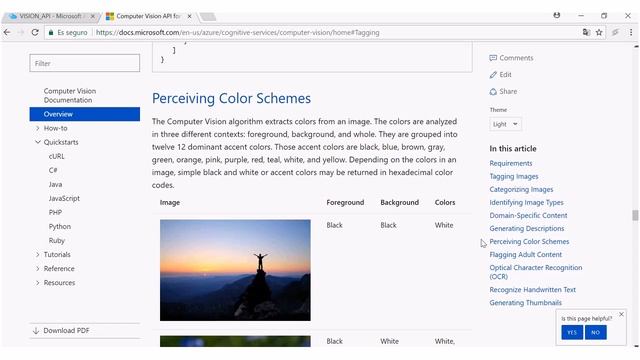Select Overview in sidebar
The width and height of the screenshot is (640, 360).
(x=84, y=114)
